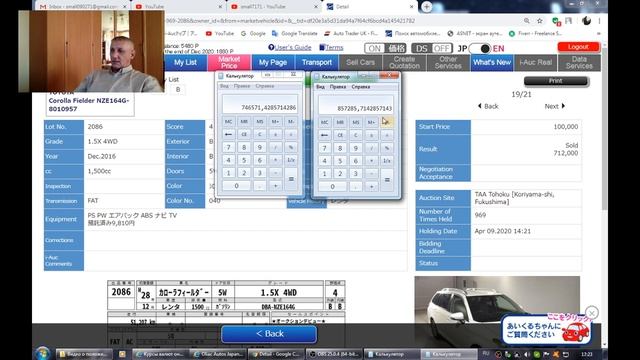
Task: Click backspace arrow in right calculator
Action: pyautogui.click(x=324, y=135)
